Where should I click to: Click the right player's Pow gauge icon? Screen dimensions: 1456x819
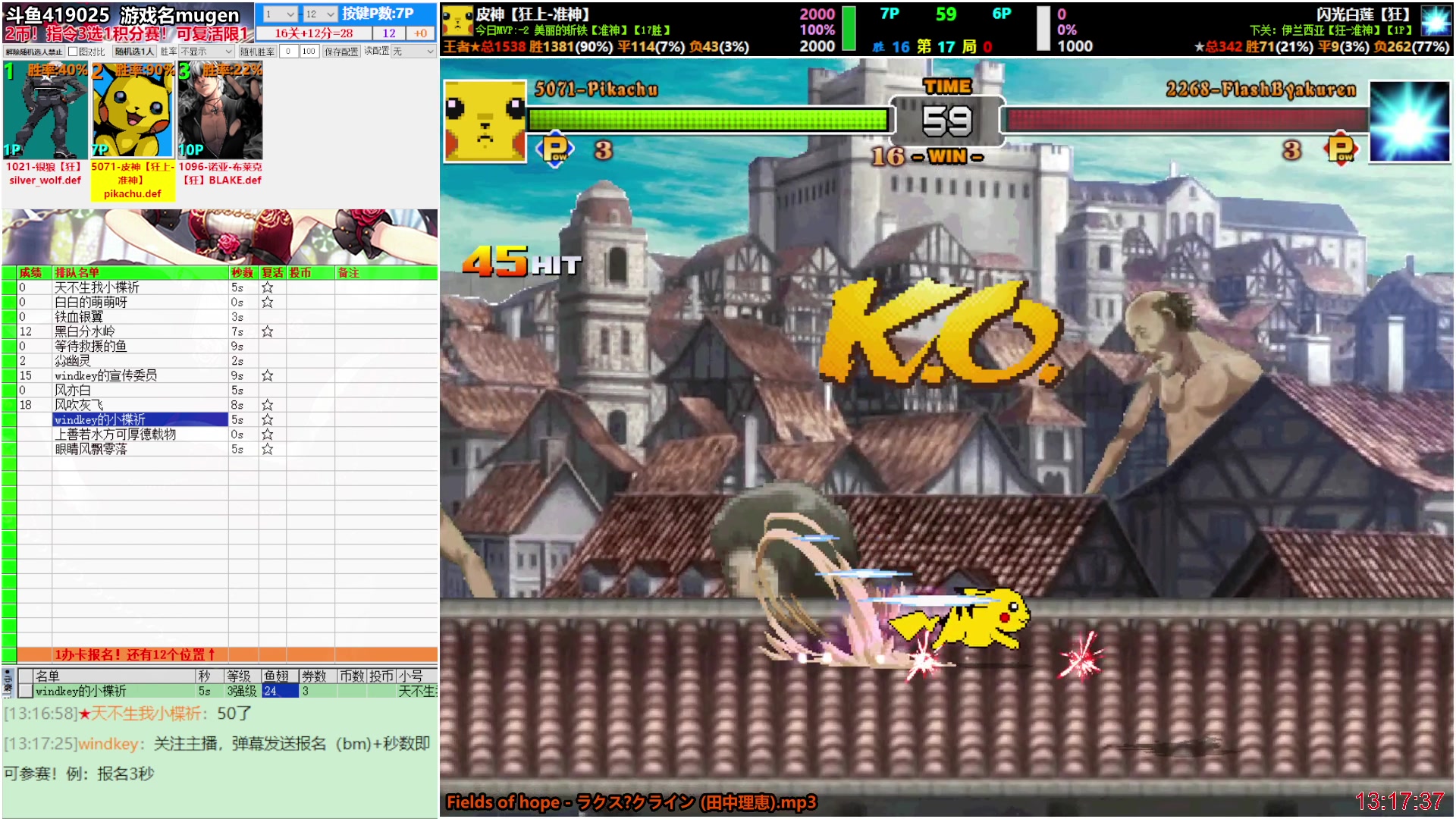point(1340,149)
